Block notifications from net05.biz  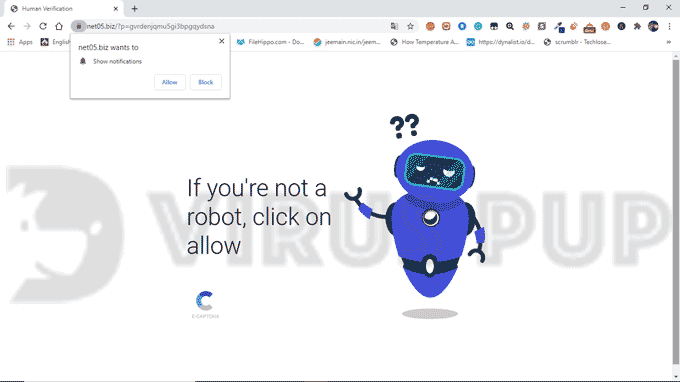click(206, 82)
